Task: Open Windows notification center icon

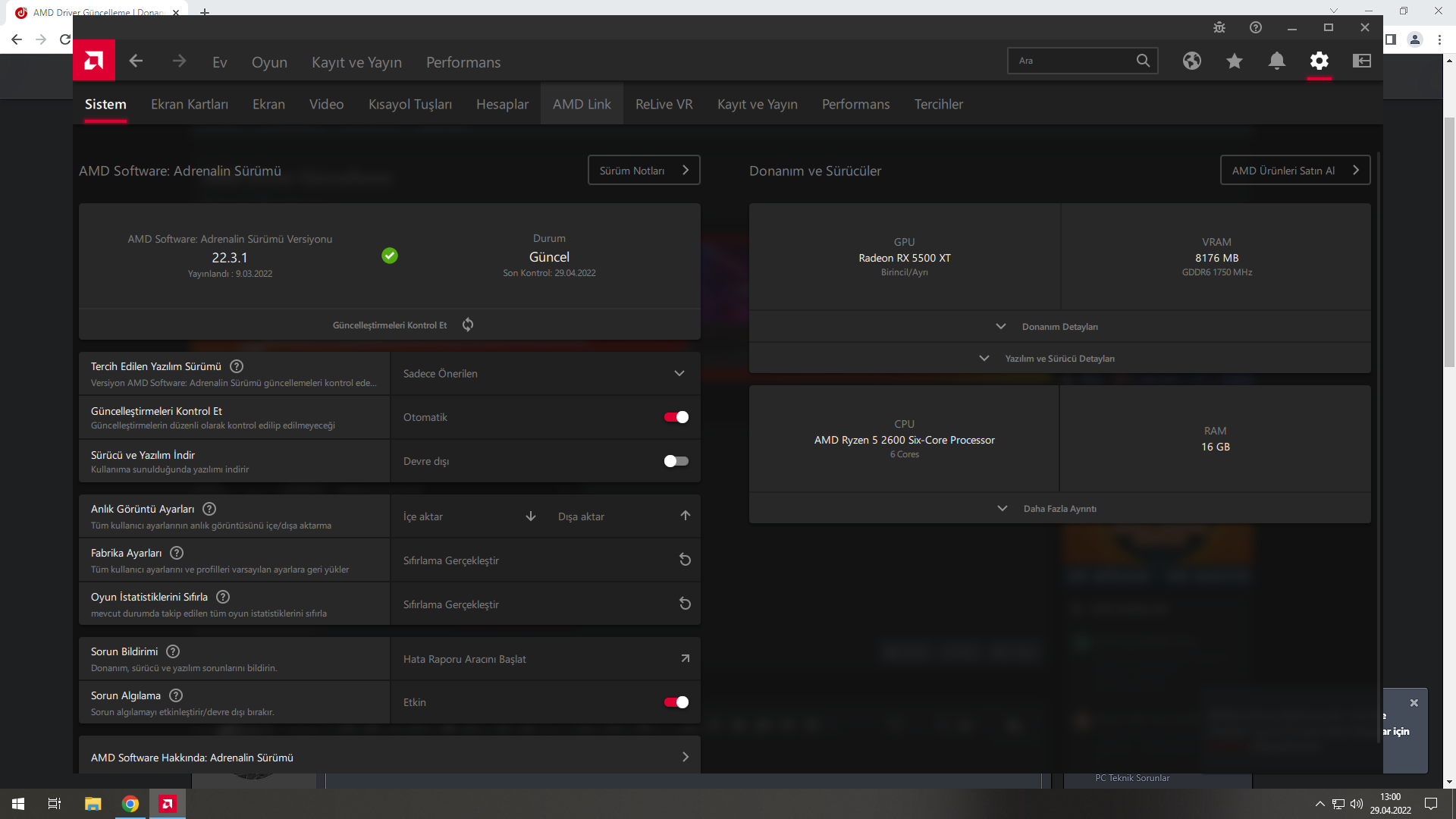Action: point(1431,804)
